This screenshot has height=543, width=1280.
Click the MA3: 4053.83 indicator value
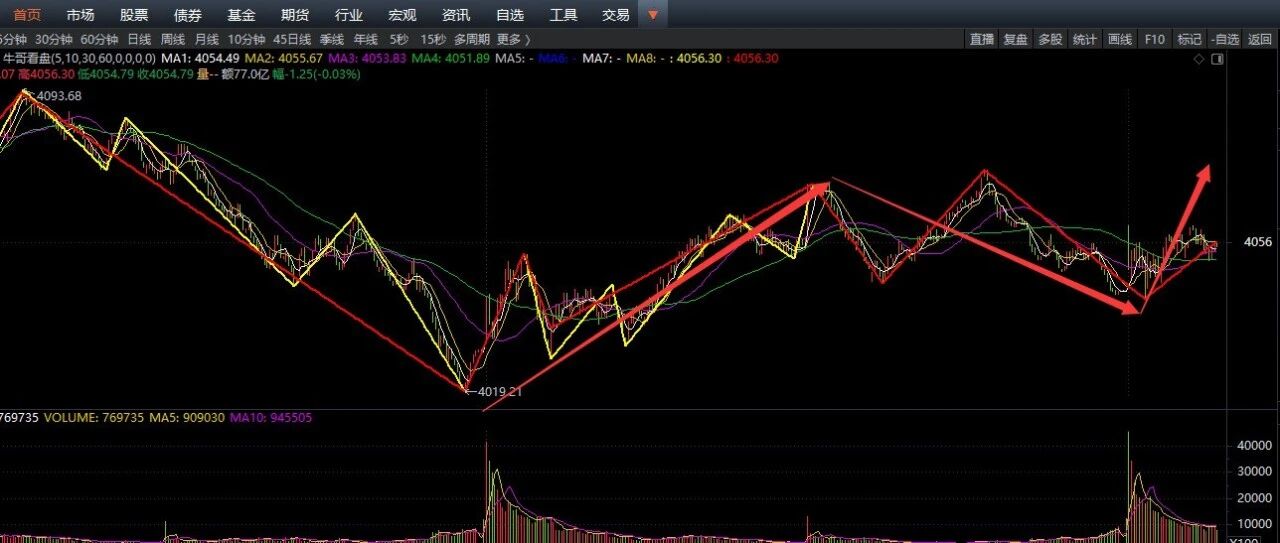coord(369,59)
